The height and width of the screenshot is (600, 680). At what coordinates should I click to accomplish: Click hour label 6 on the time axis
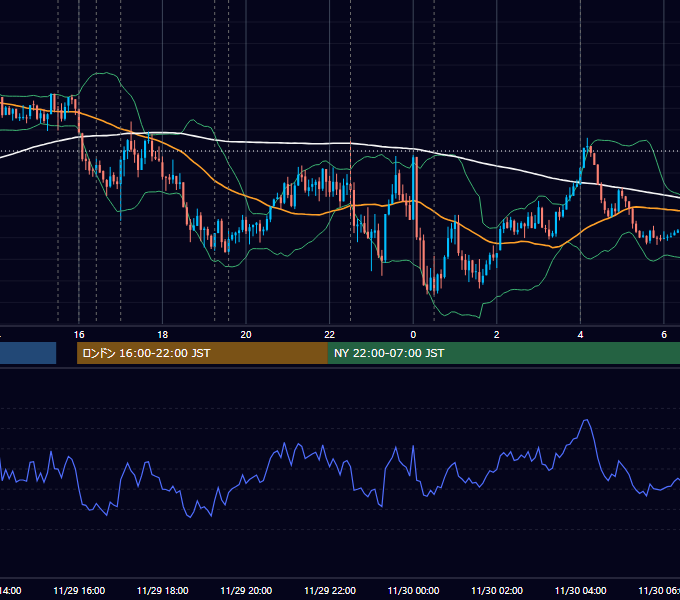click(664, 335)
